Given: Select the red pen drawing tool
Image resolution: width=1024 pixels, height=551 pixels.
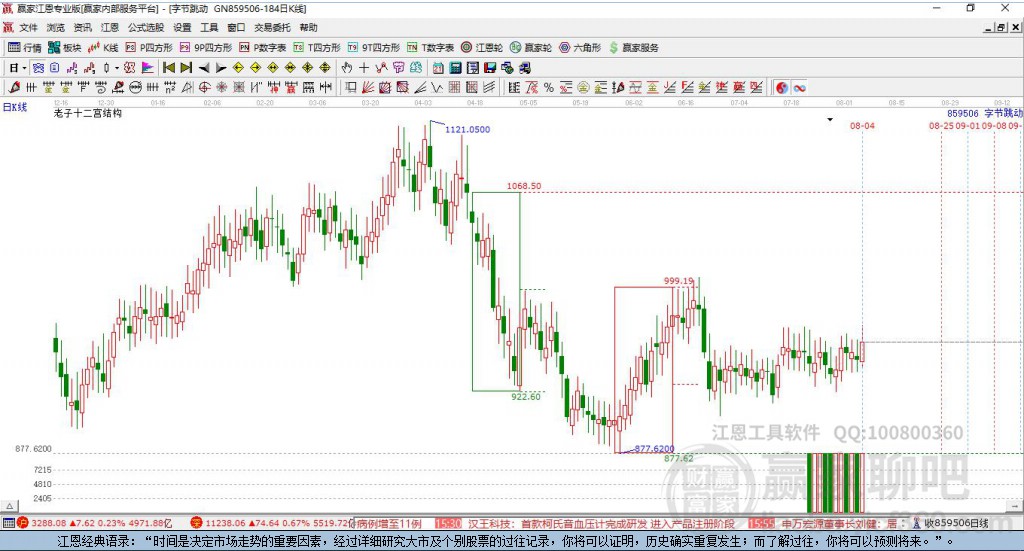Looking at the screenshot, I should tap(14, 87).
